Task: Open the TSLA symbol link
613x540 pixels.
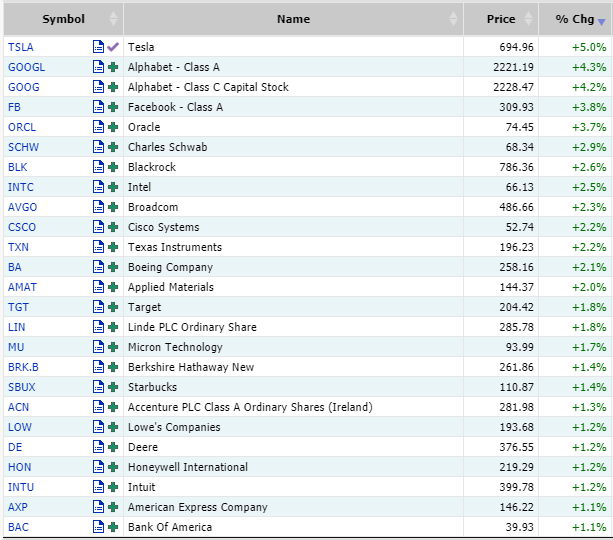Action: 21,47
